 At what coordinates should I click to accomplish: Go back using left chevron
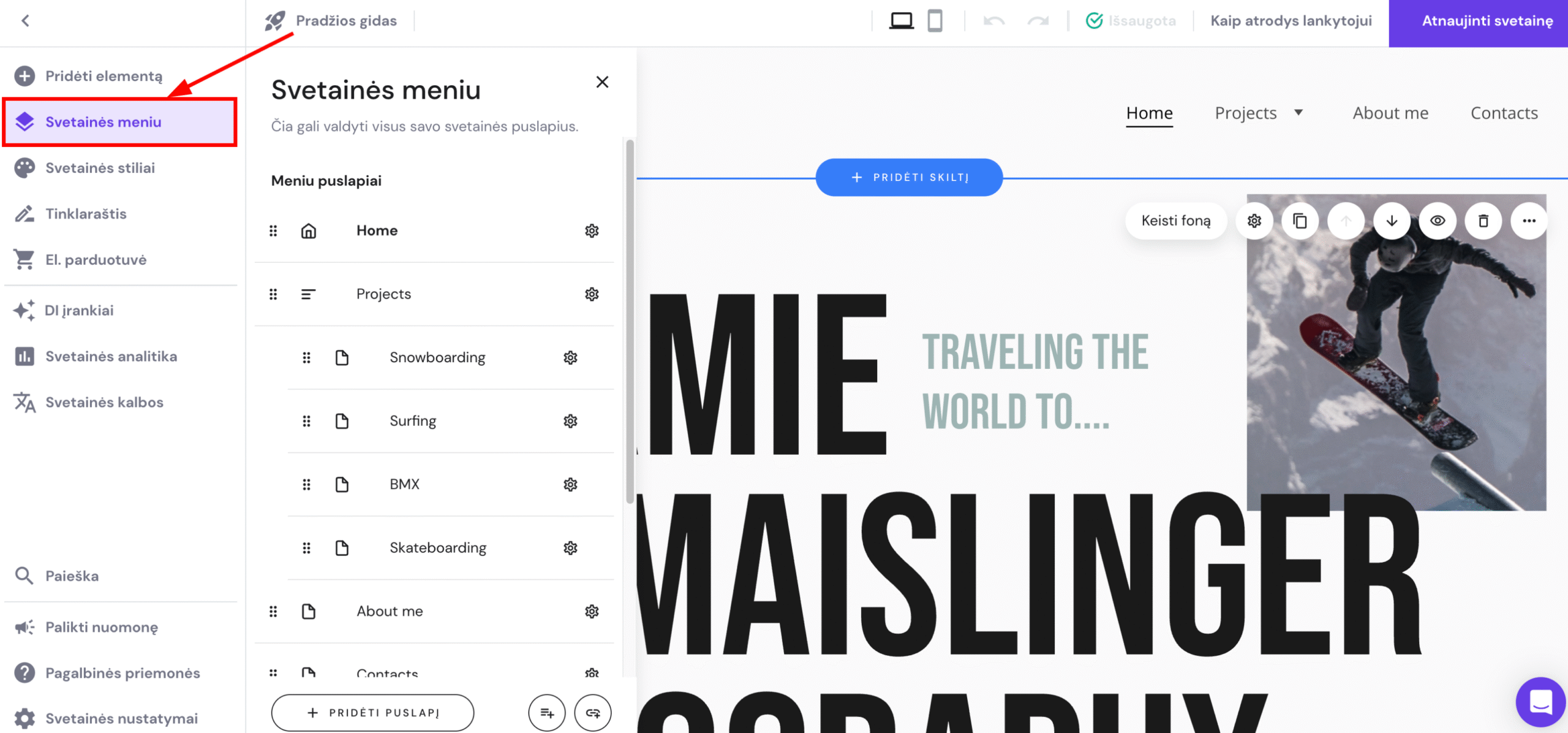pos(25,21)
